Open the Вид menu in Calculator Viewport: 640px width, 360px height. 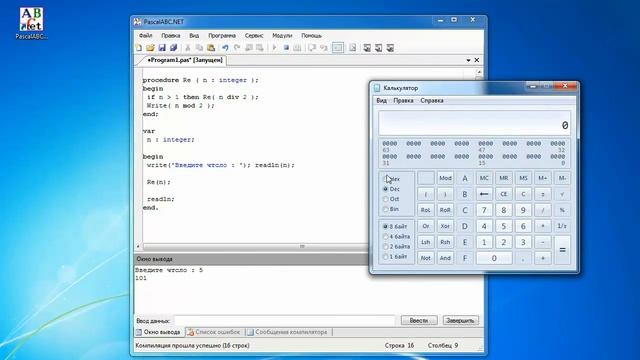click(x=382, y=100)
